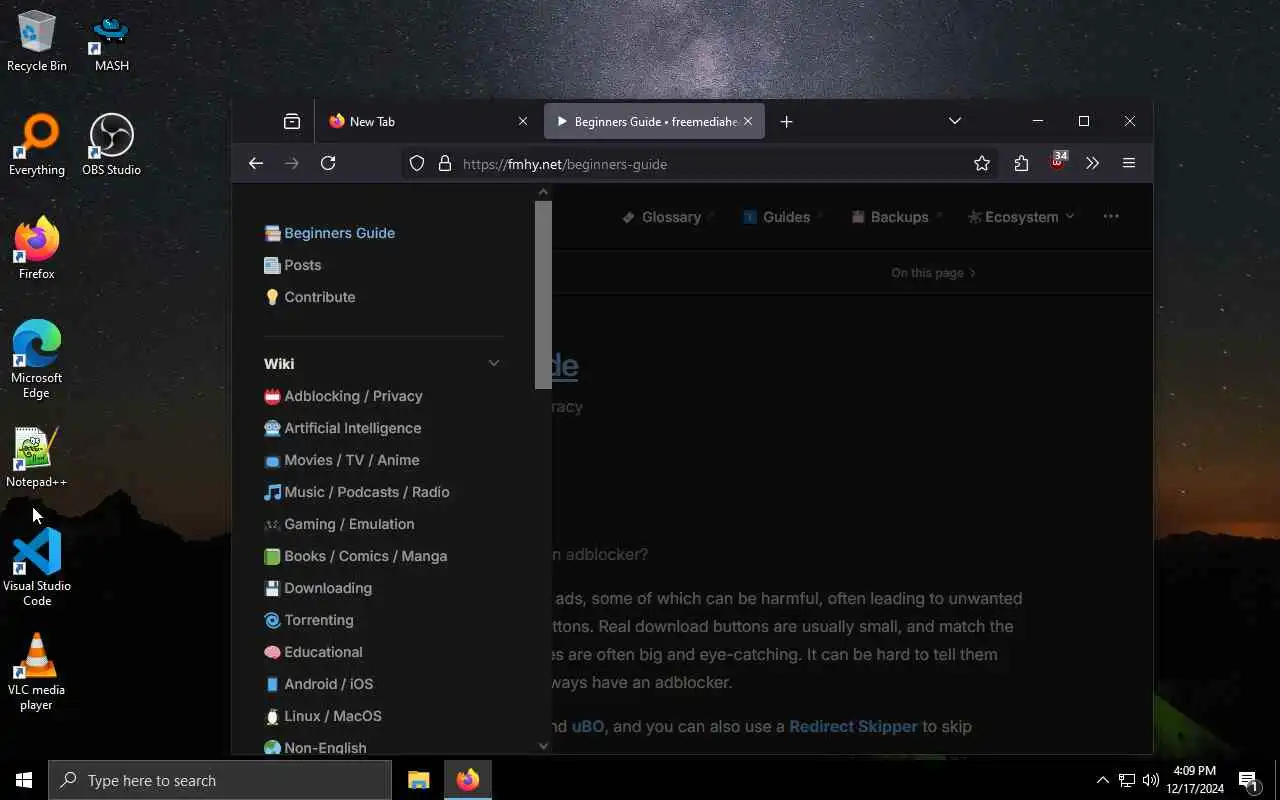
Task: Focus the Firefox address bar URL
Action: pos(565,164)
